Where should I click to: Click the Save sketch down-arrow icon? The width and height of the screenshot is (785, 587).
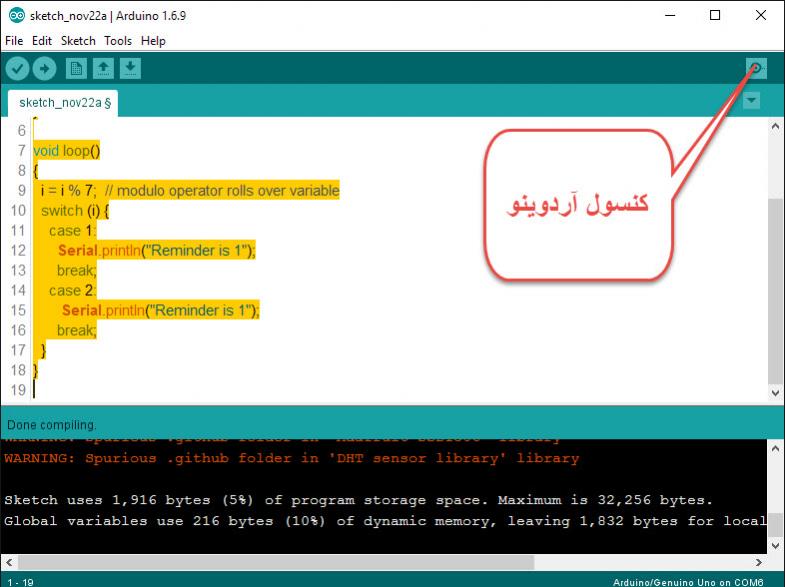130,68
